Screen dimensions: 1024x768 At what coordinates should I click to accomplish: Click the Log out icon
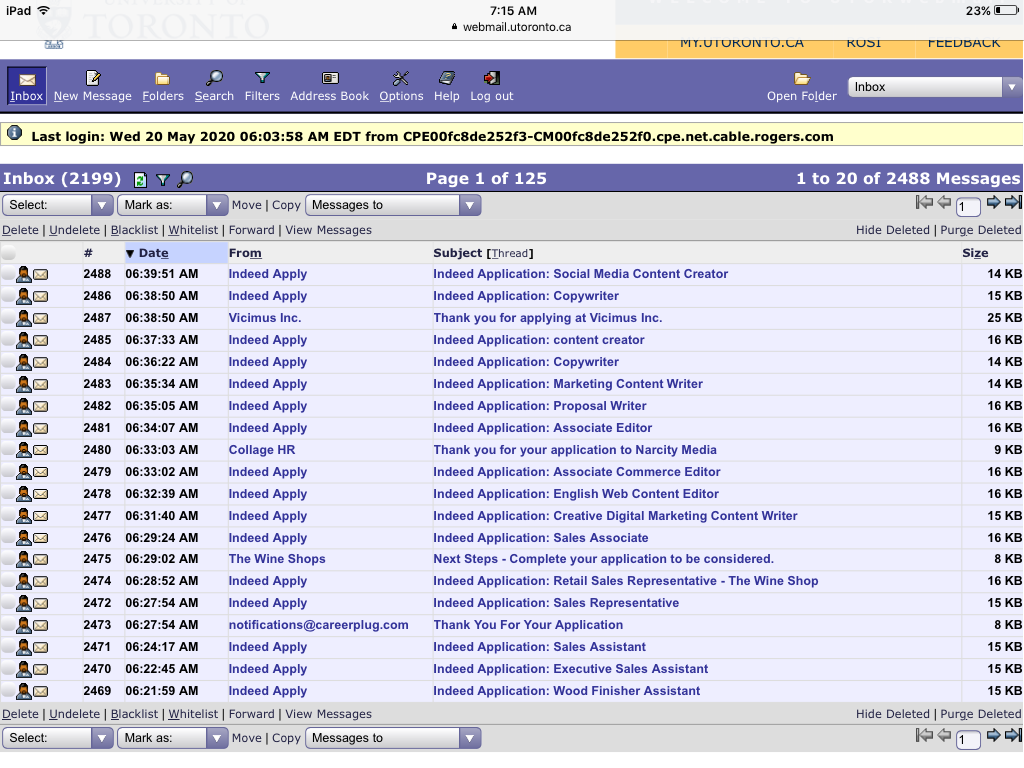pos(491,79)
